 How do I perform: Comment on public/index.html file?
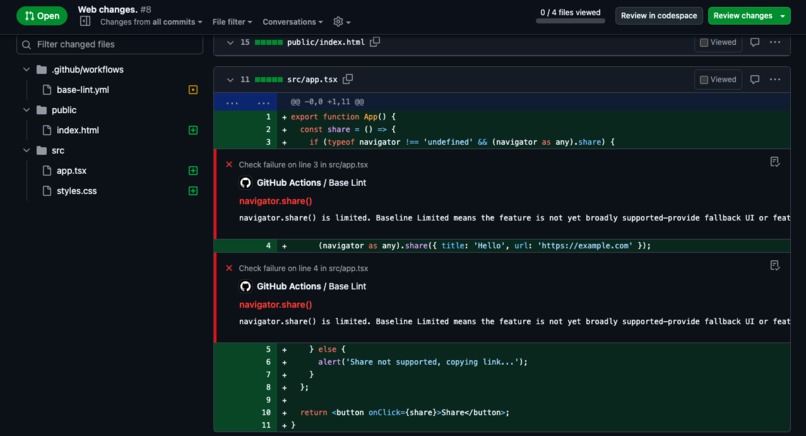pos(755,42)
